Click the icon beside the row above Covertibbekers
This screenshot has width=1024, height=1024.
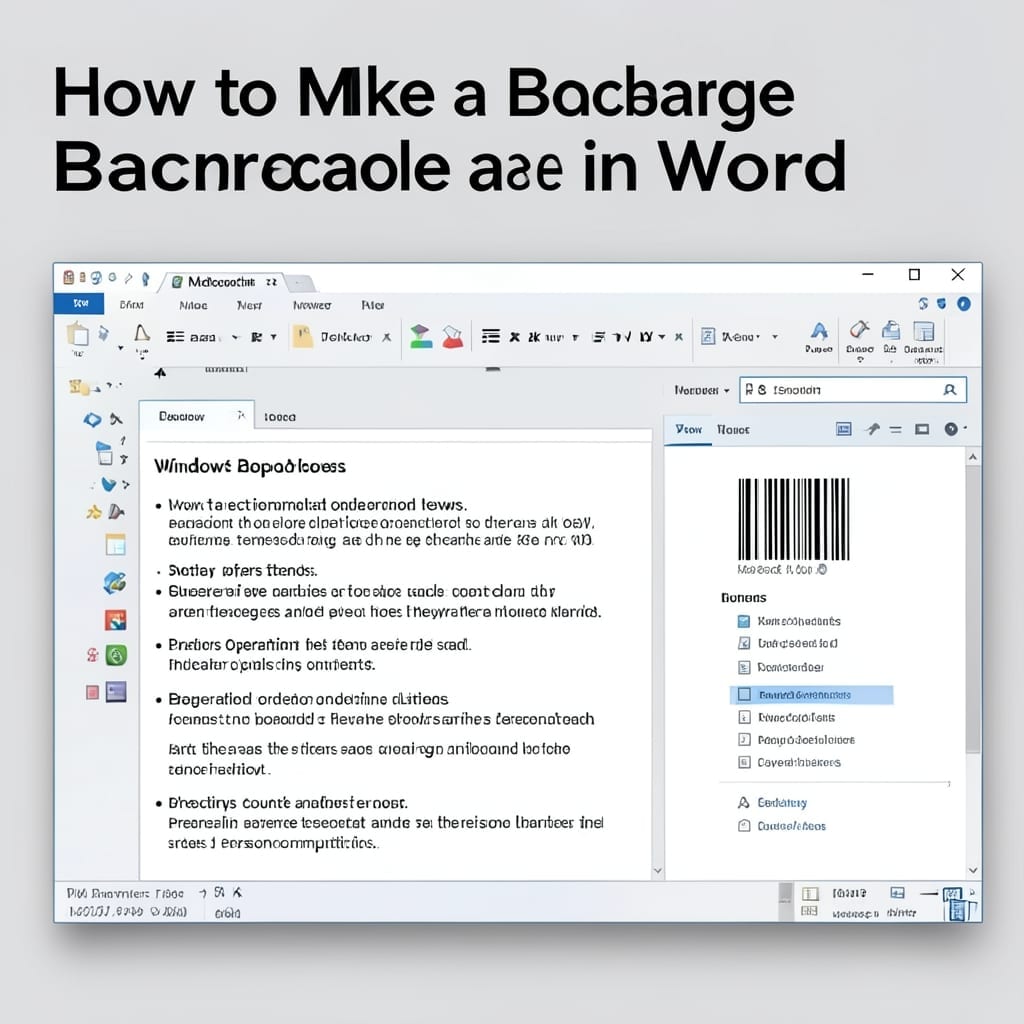click(x=744, y=739)
